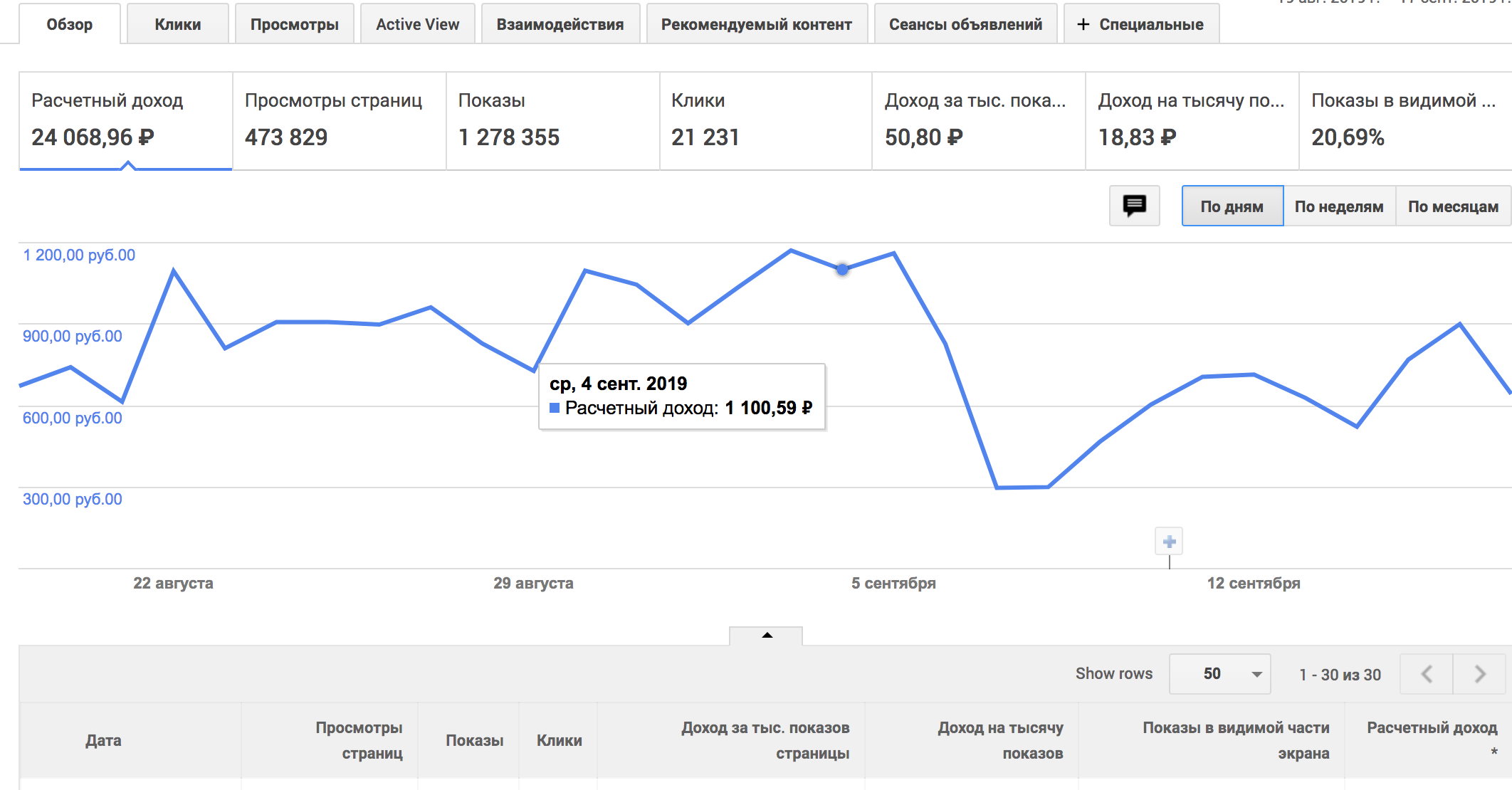
Task: Select the Показы metric card
Action: pyautogui.click(x=552, y=120)
